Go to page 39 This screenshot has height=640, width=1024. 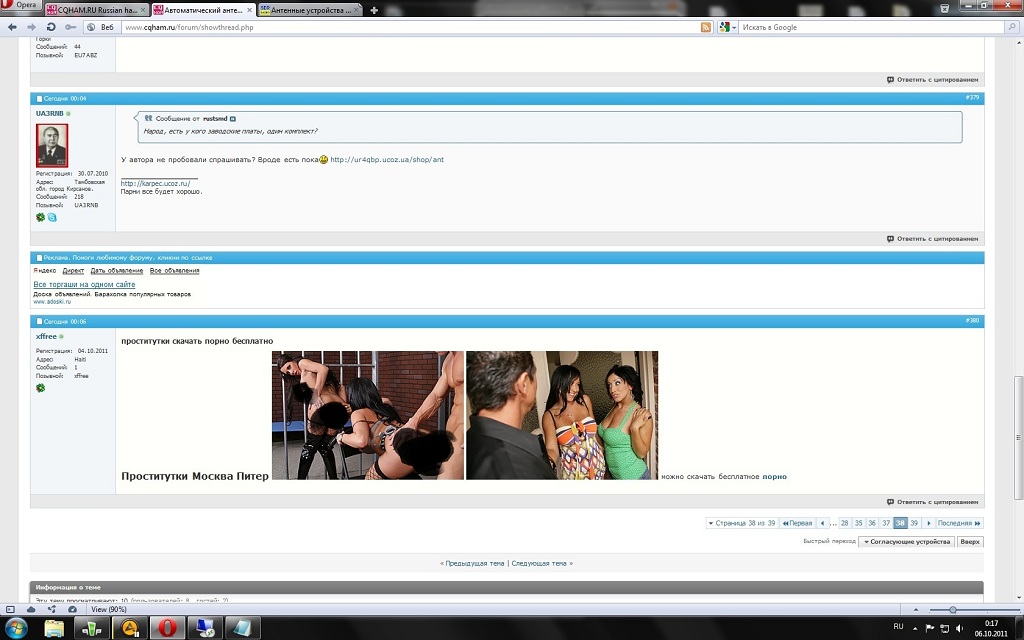[x=914, y=523]
